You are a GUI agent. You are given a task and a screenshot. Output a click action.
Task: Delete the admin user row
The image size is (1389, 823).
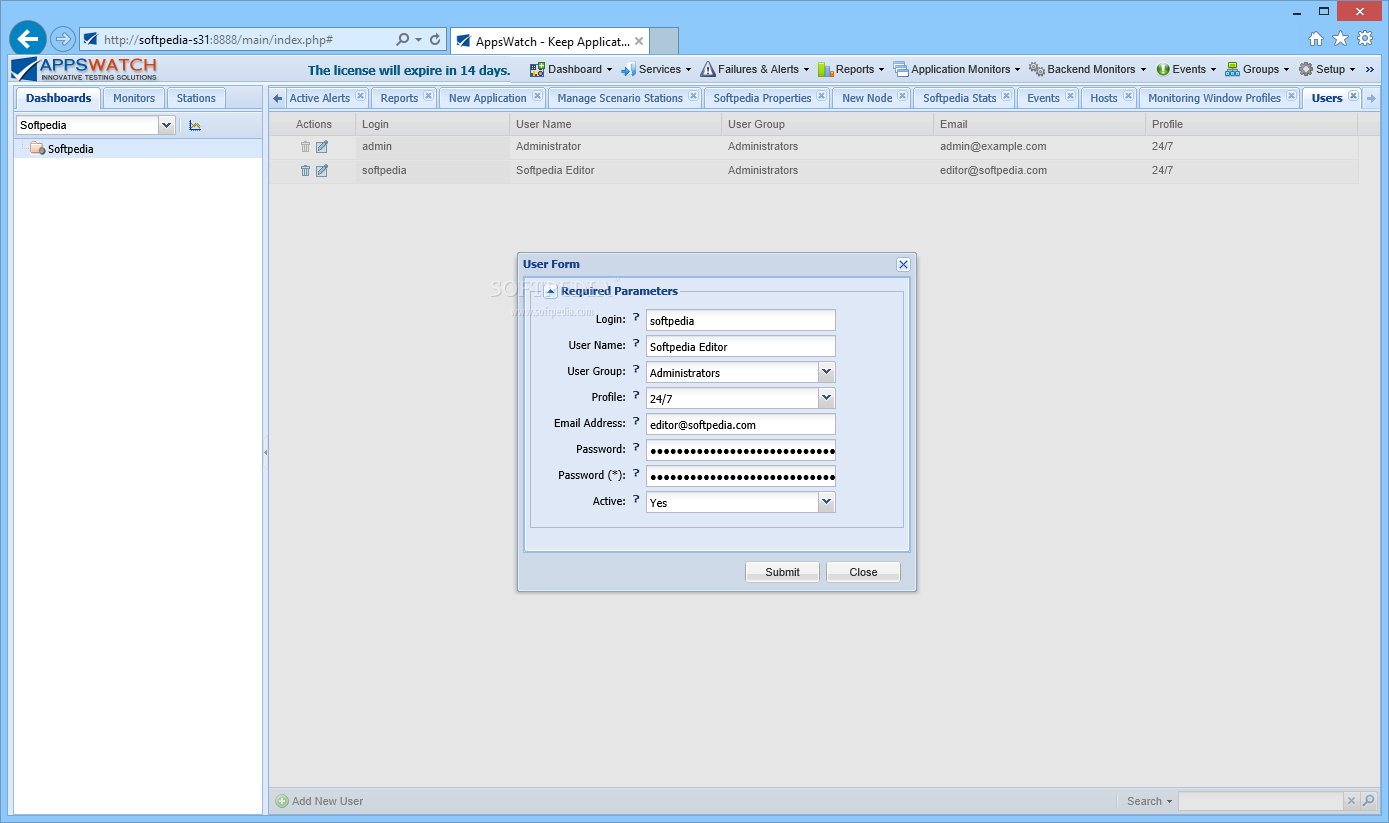tap(306, 147)
